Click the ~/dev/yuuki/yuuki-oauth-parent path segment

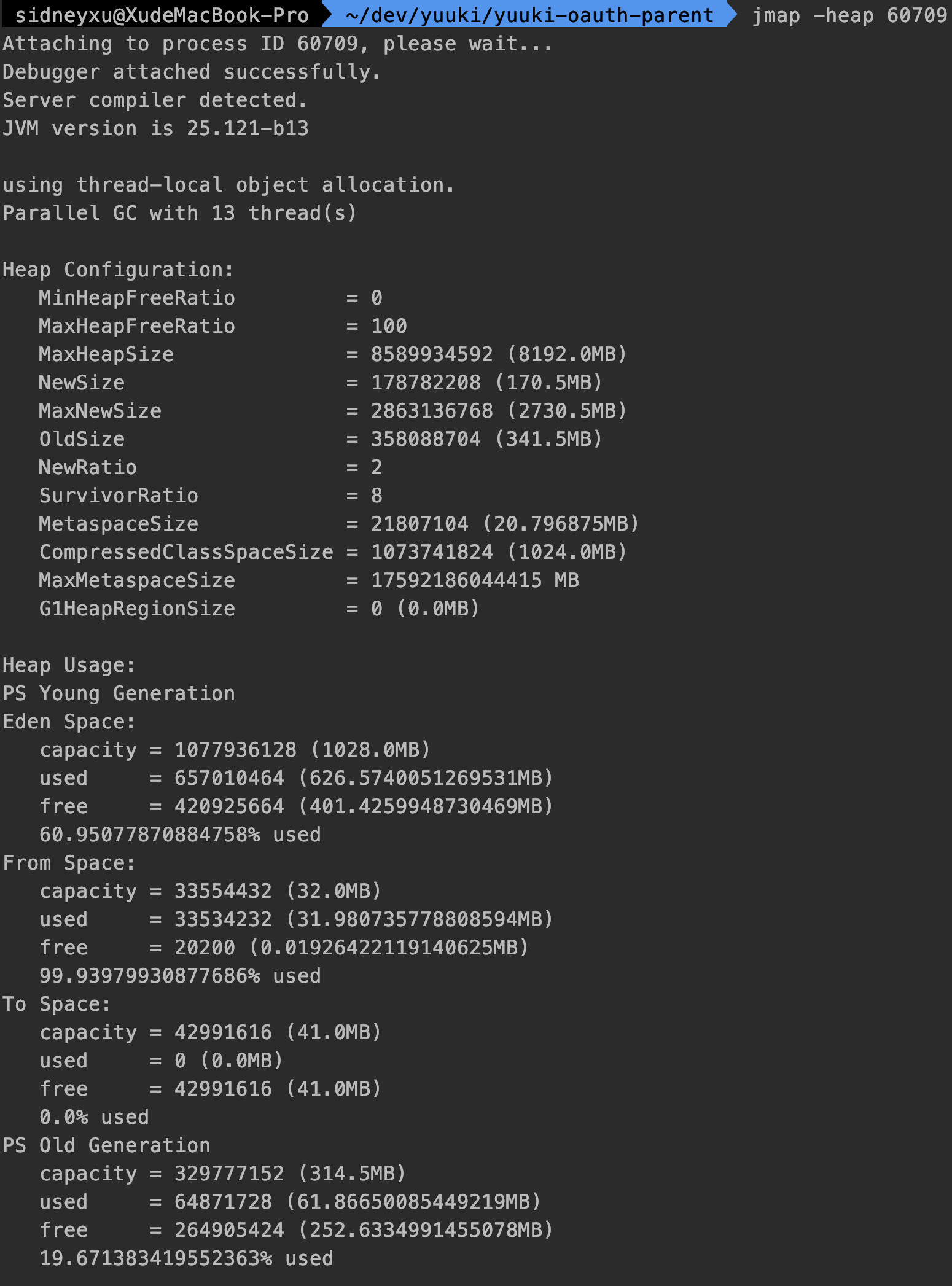[x=529, y=15]
